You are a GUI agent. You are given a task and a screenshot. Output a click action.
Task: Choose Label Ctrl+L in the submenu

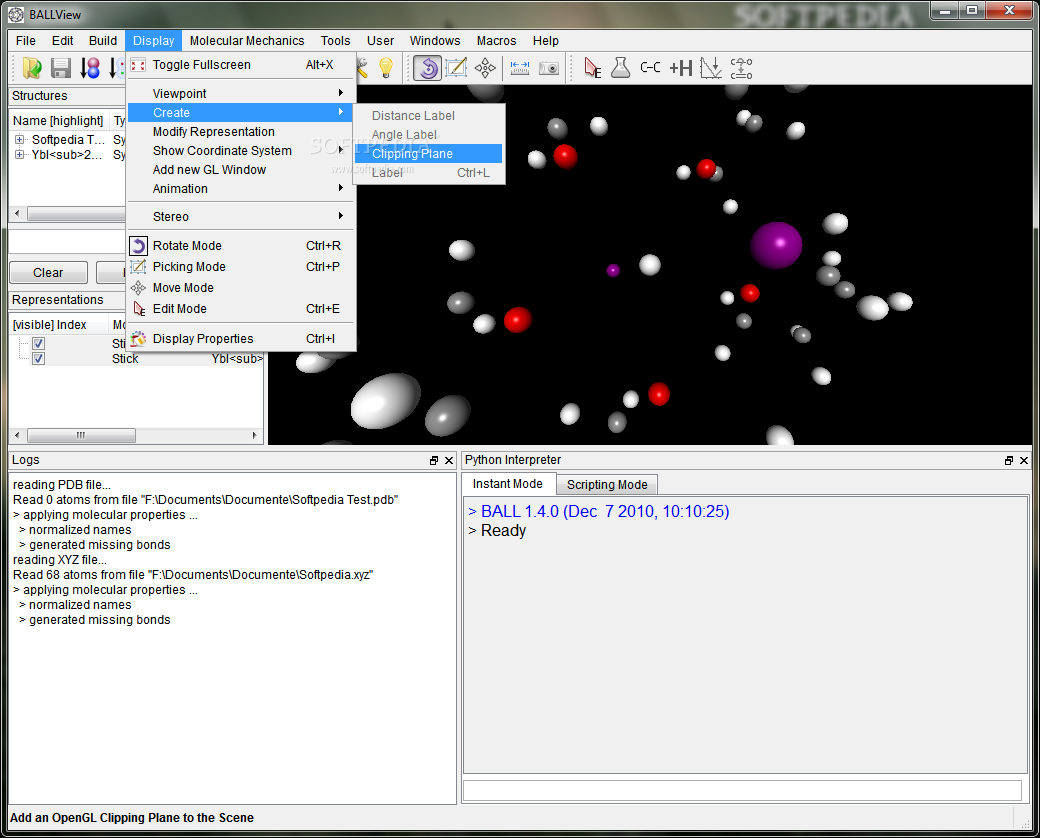(x=428, y=173)
